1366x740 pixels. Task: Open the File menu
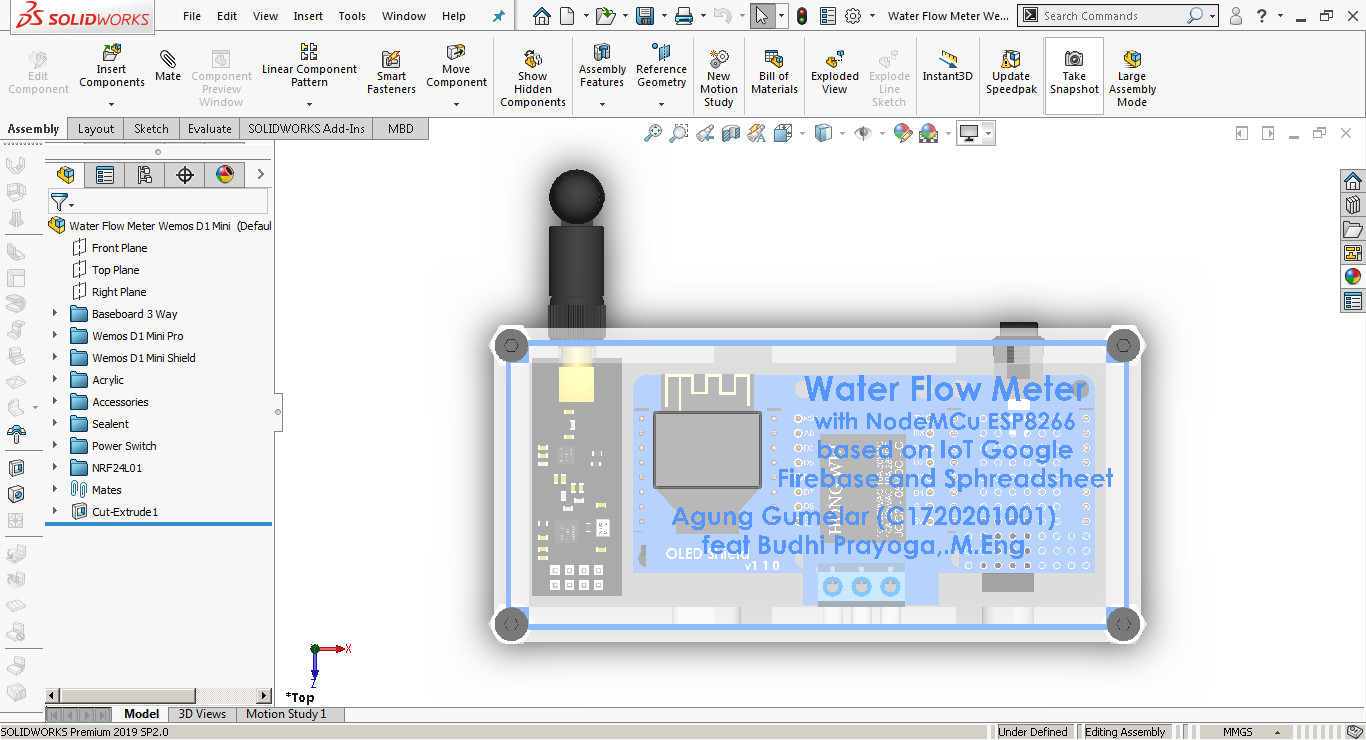click(192, 16)
